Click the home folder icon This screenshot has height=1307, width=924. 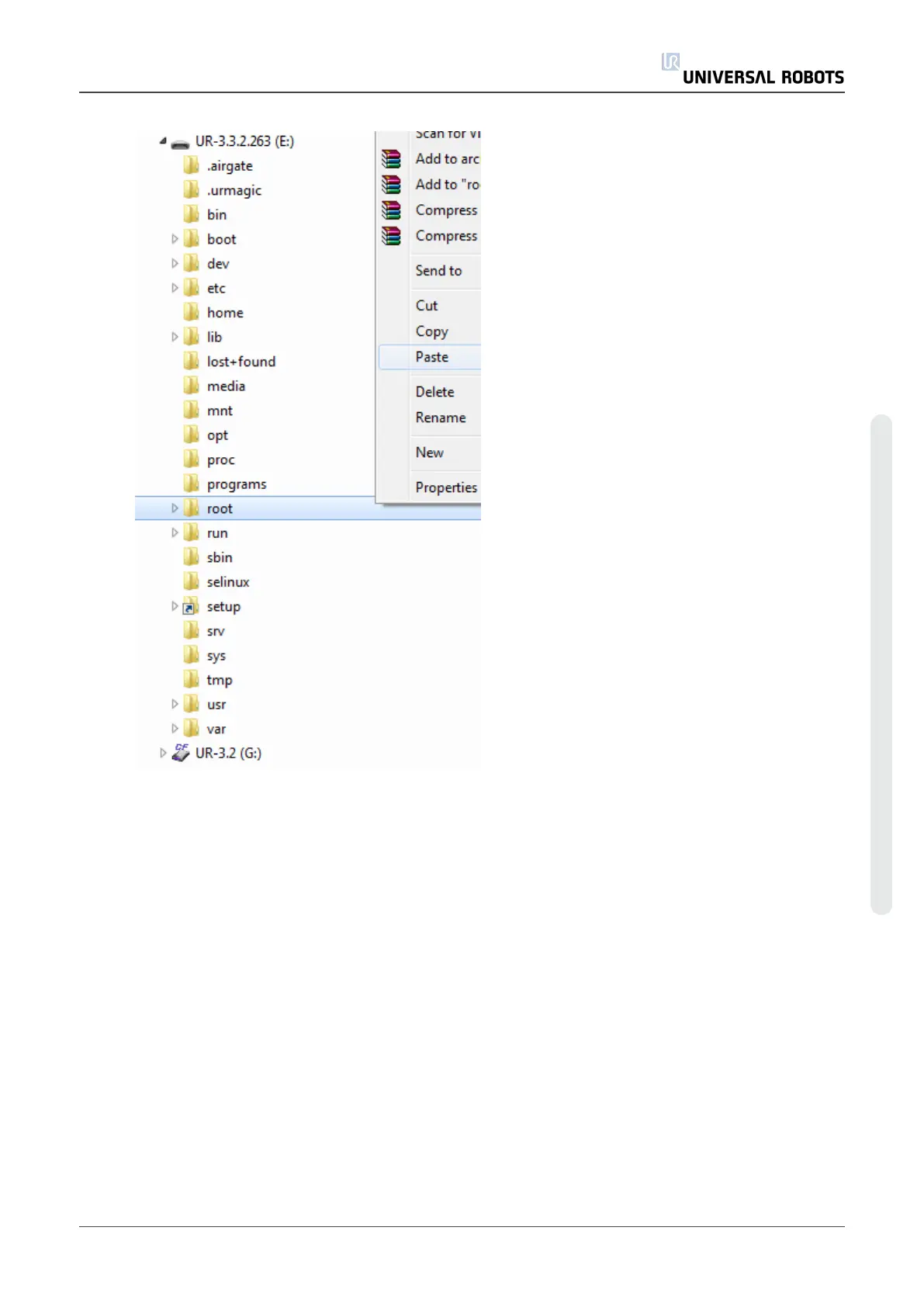coord(191,312)
